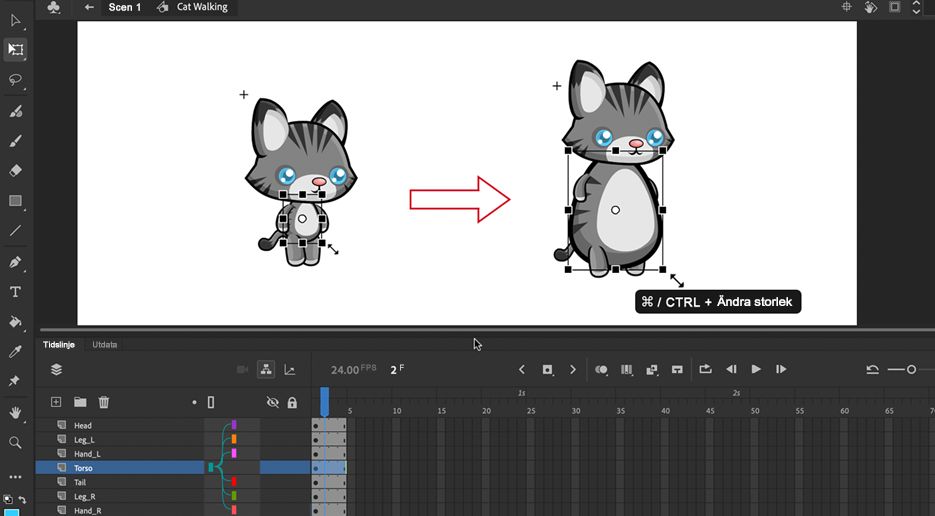The image size is (935, 516).
Task: Toggle the layer parenting view button
Action: pos(266,369)
